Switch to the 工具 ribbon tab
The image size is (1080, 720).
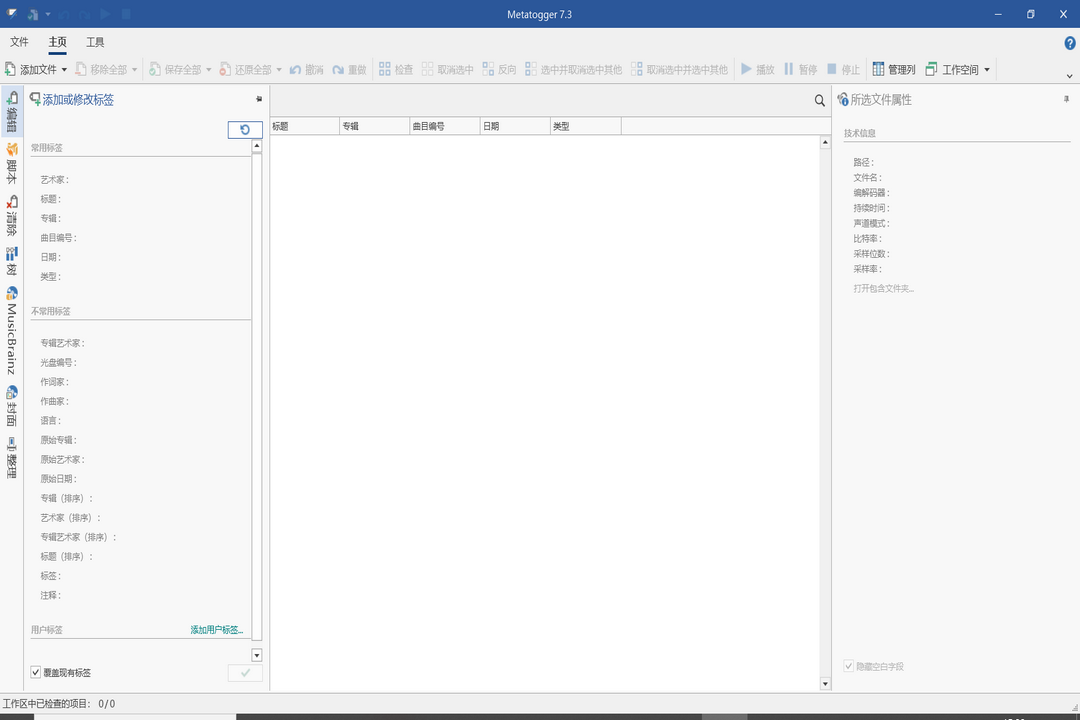click(x=95, y=41)
